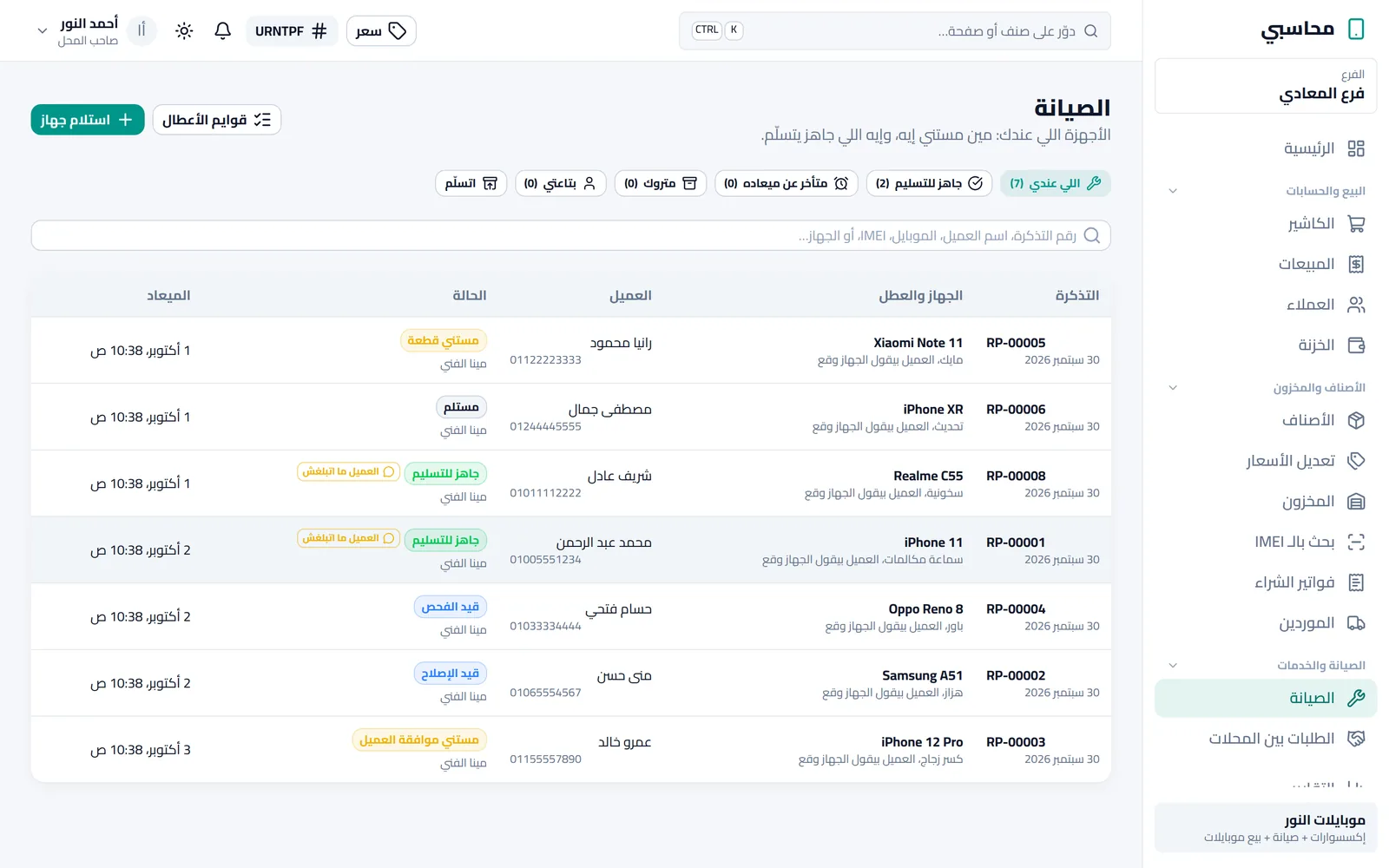
Task: Open ticket RP-00005
Action: point(571,351)
